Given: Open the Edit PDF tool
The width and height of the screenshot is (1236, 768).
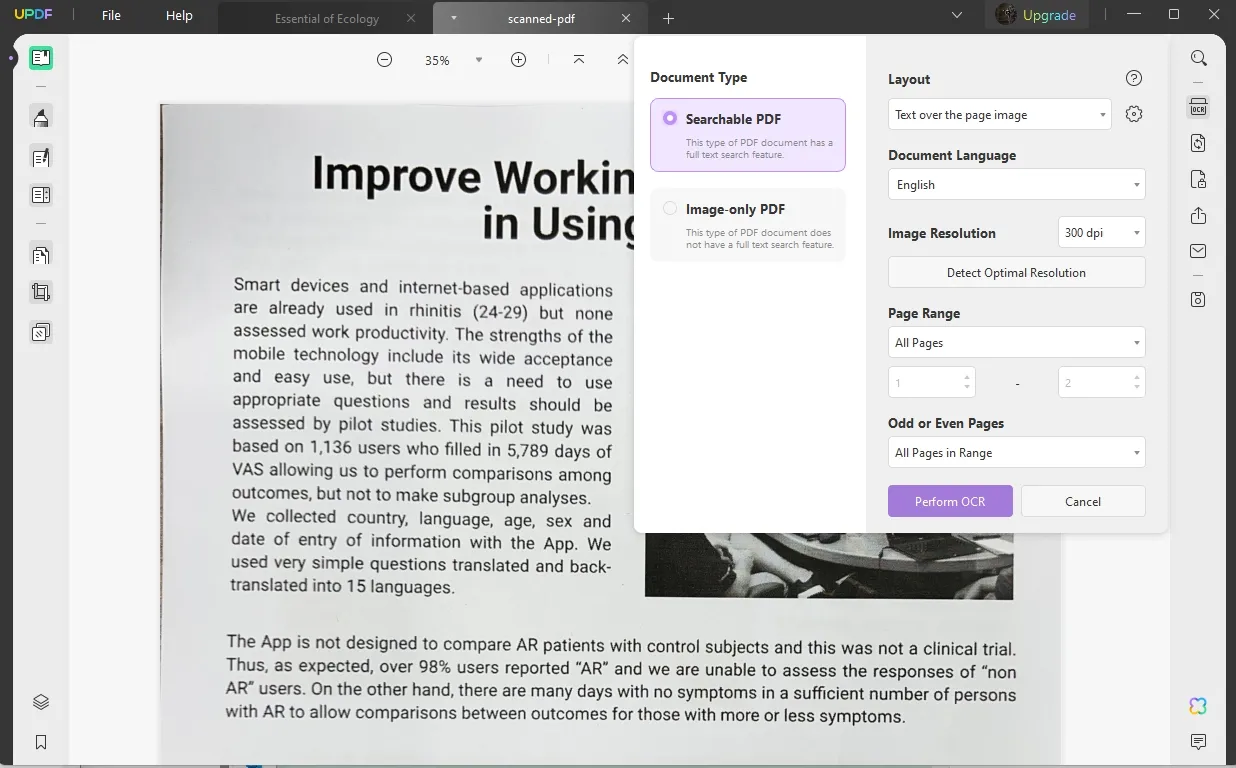Looking at the screenshot, I should tap(41, 157).
